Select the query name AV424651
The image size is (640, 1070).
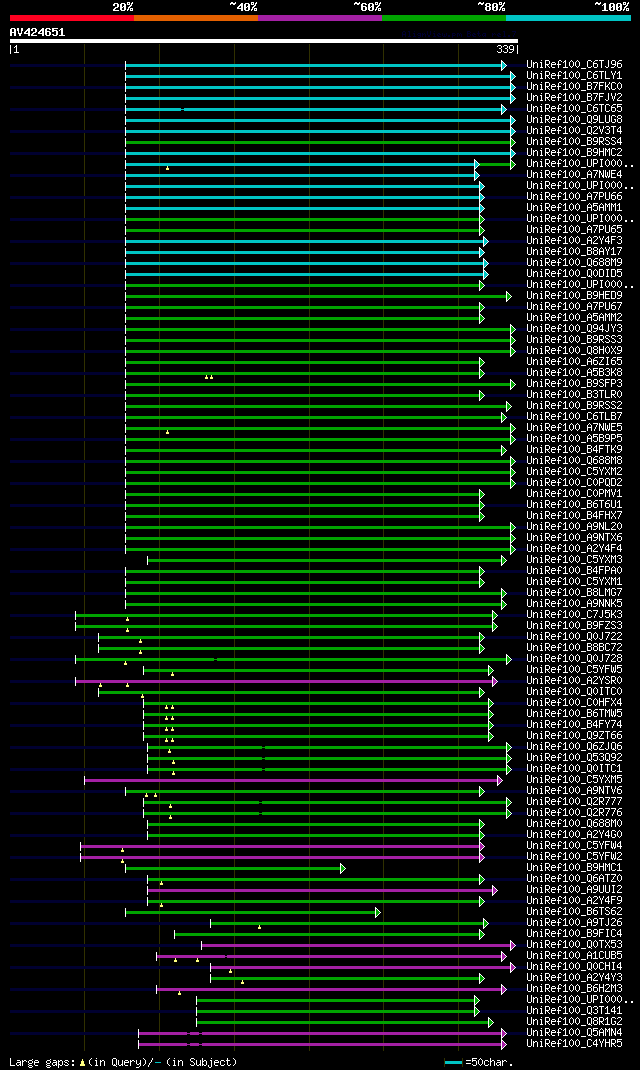tap(38, 32)
